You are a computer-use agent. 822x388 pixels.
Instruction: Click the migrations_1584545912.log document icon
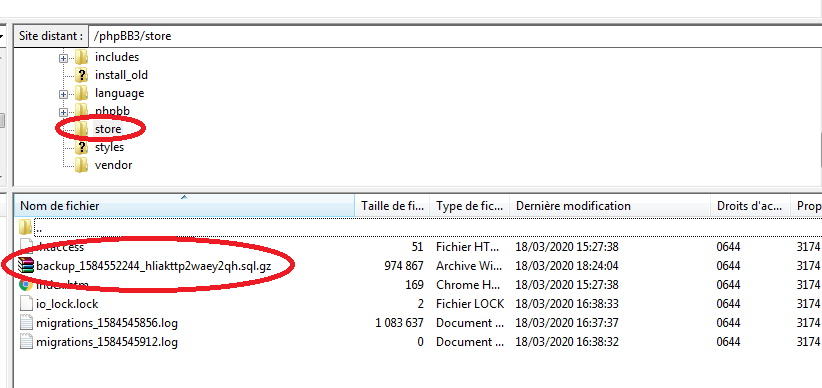[x=26, y=342]
